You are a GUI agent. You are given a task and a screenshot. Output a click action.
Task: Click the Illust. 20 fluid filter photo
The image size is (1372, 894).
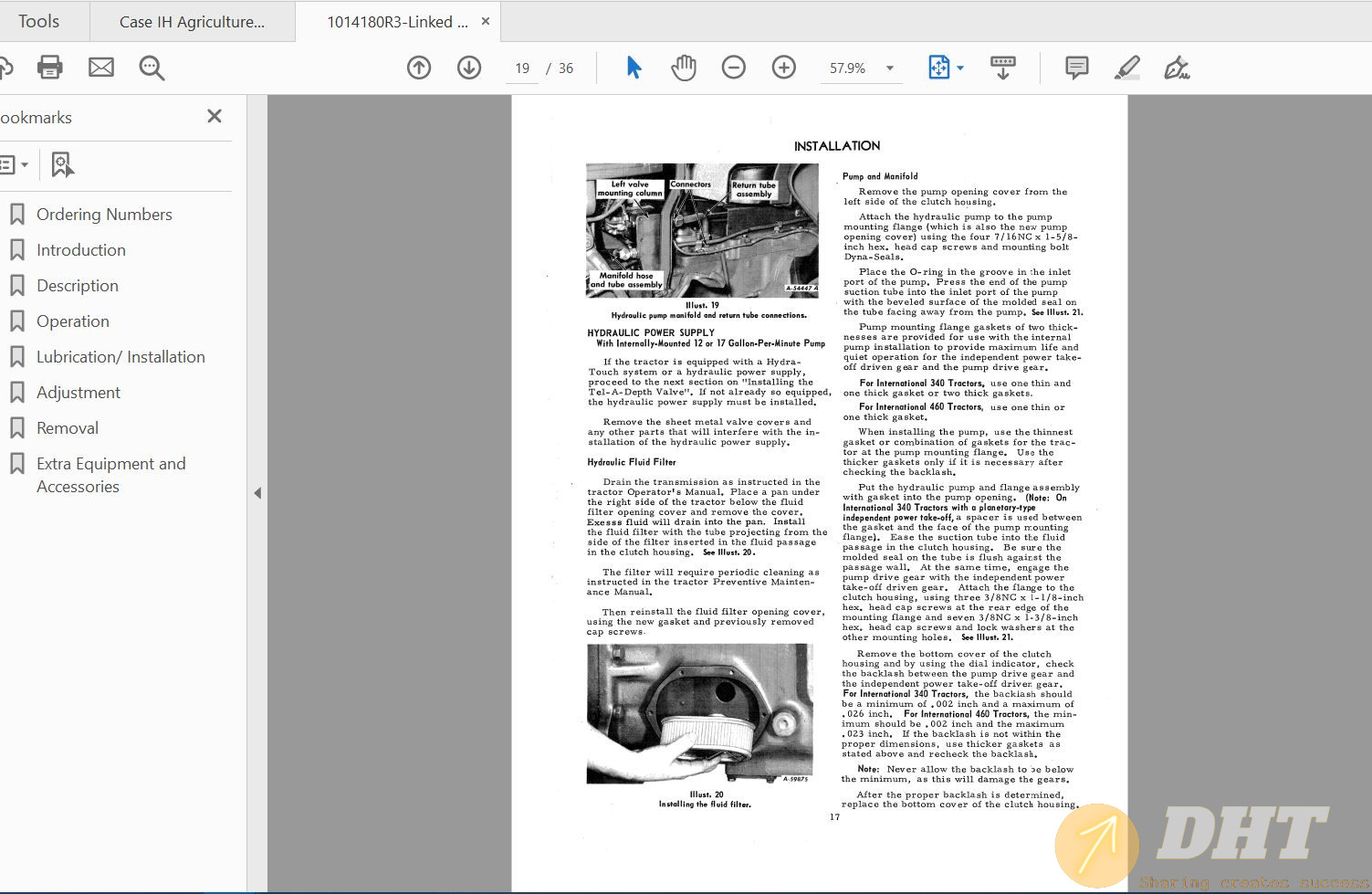coord(699,714)
